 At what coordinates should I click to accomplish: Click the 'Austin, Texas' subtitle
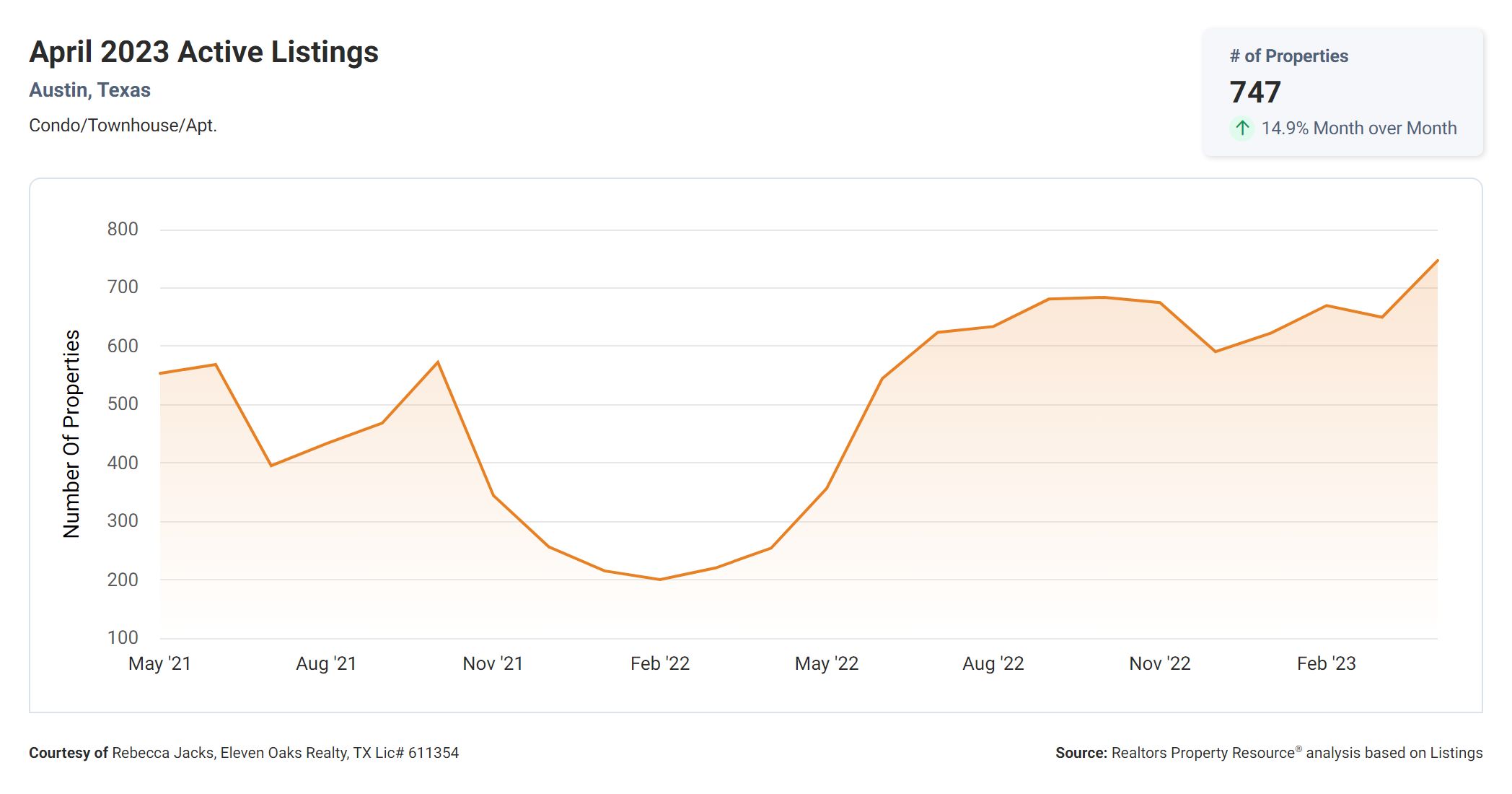coord(89,90)
